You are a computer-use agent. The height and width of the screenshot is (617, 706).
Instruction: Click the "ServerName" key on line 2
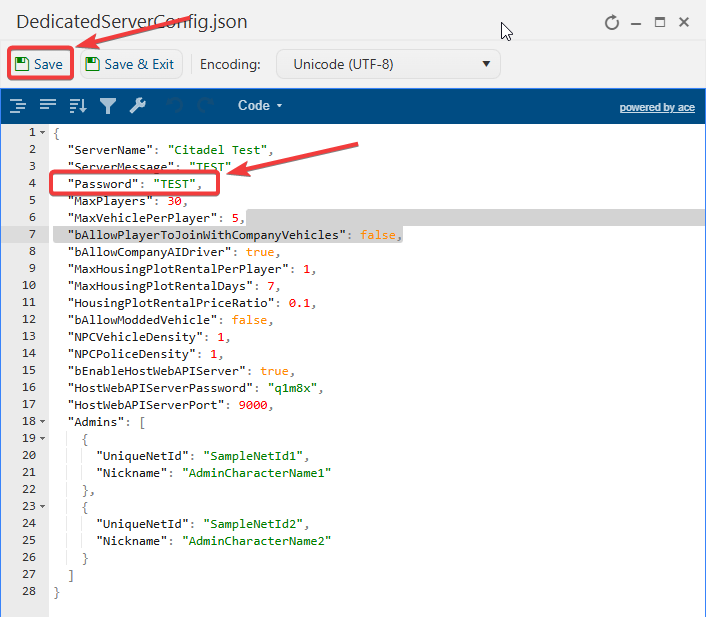click(110, 150)
